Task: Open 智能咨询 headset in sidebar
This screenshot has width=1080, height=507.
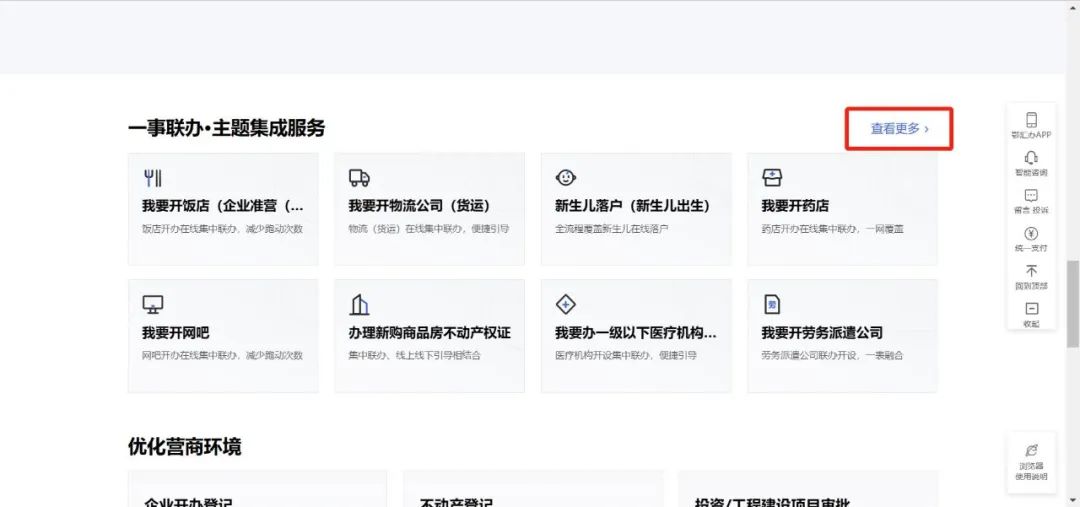Action: pyautogui.click(x=1031, y=158)
